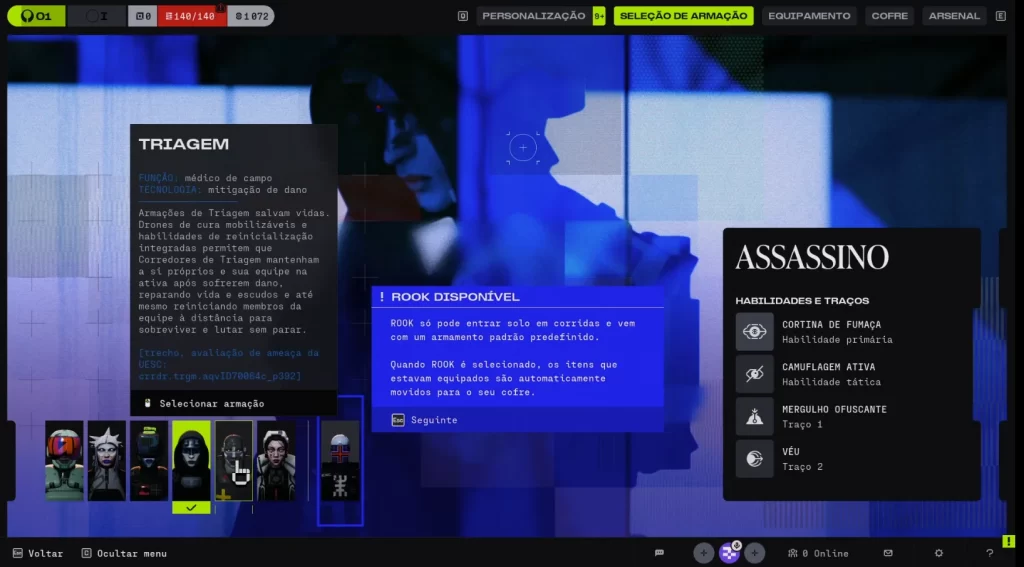The image size is (1024, 567).
Task: Select the Mergulho Ofuscante trait icon
Action: click(x=755, y=416)
